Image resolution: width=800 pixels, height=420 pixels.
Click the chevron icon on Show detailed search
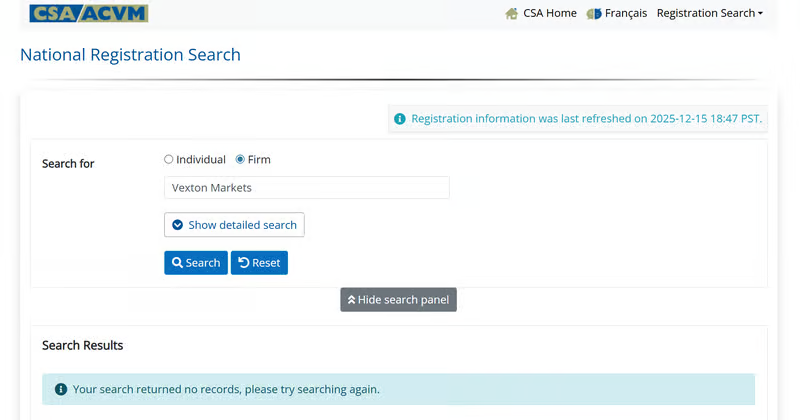point(177,225)
